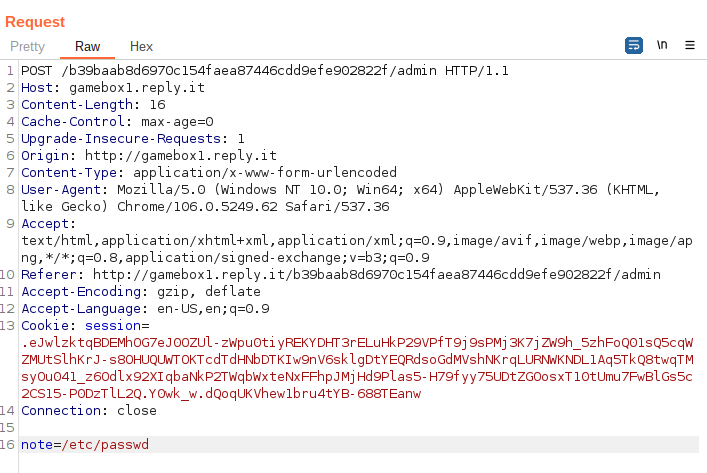The height and width of the screenshot is (473, 707).
Task: Click the User-Agent header line
Action: click(x=300, y=190)
